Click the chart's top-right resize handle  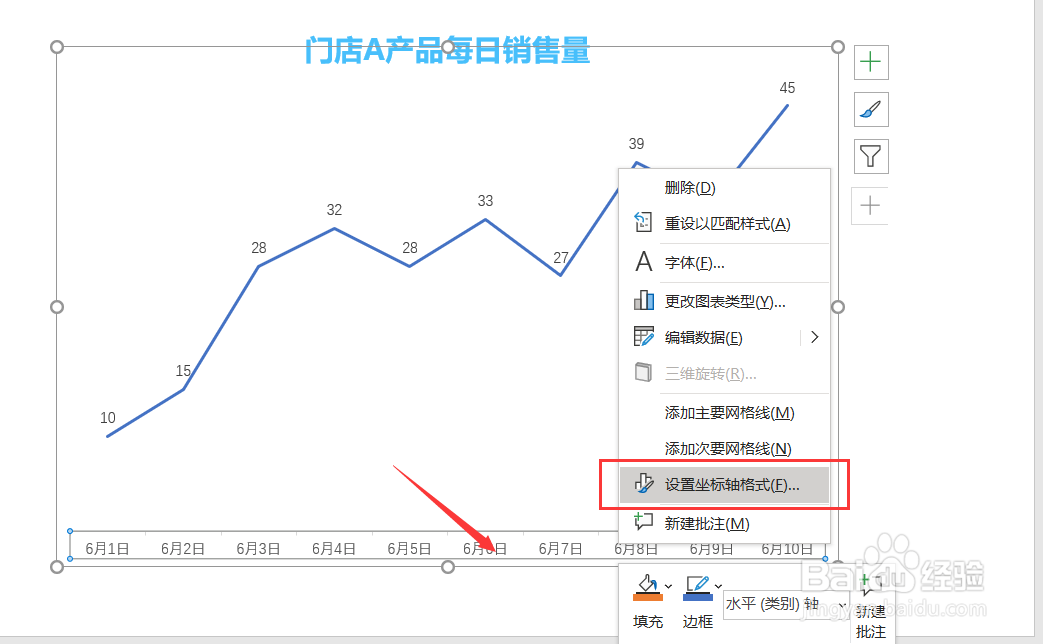tap(838, 47)
